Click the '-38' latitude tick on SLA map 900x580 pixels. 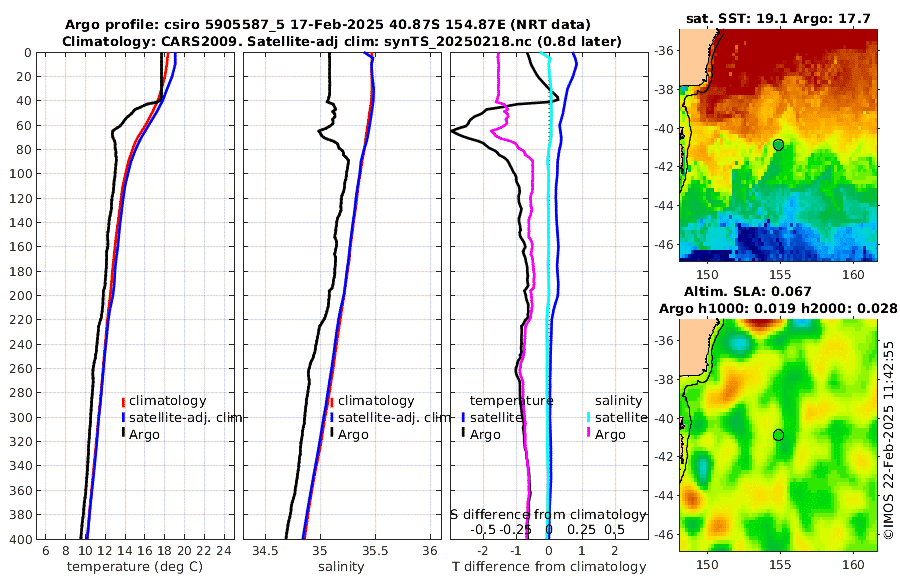(664, 380)
